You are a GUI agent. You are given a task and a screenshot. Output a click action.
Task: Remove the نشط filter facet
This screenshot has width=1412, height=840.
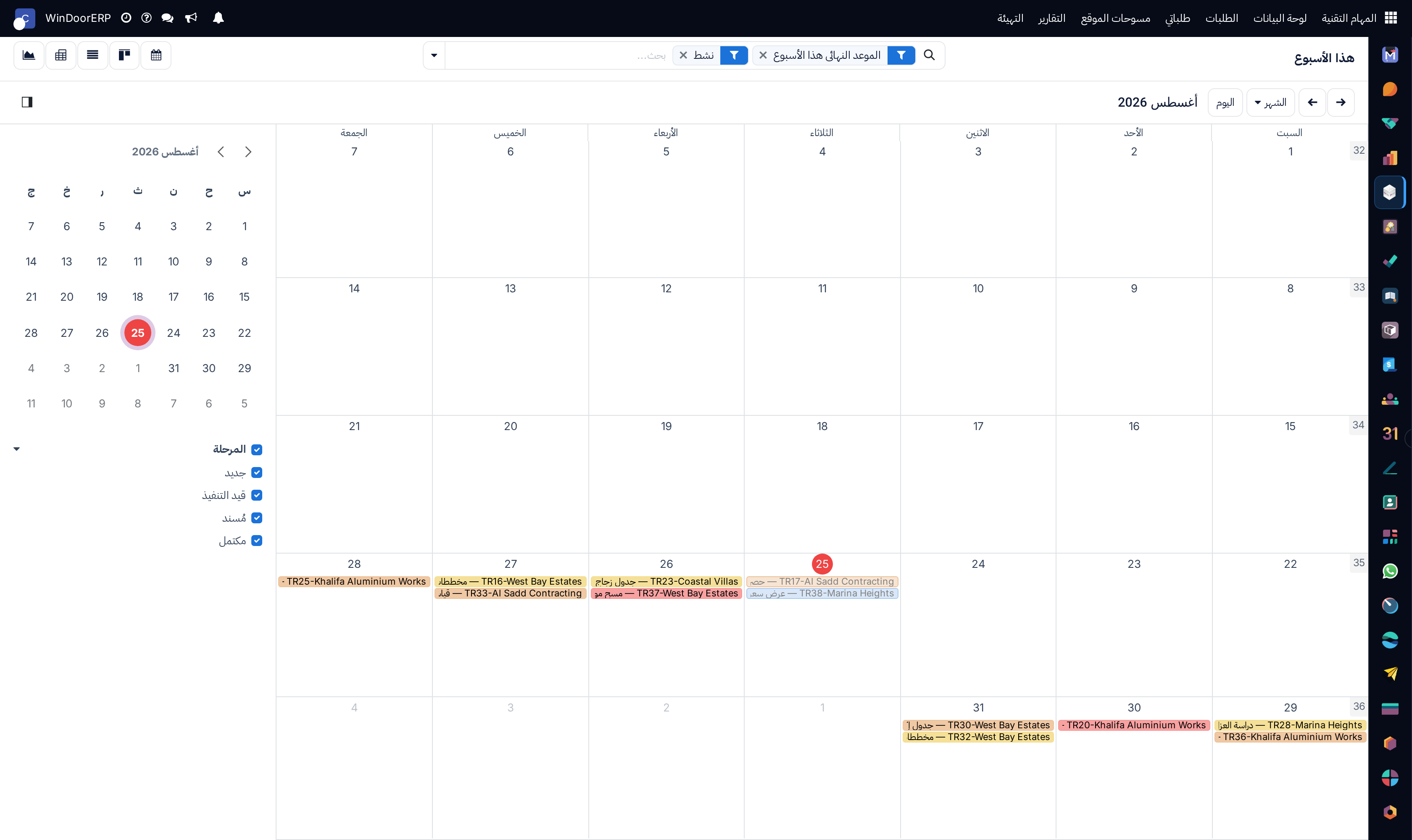click(683, 55)
